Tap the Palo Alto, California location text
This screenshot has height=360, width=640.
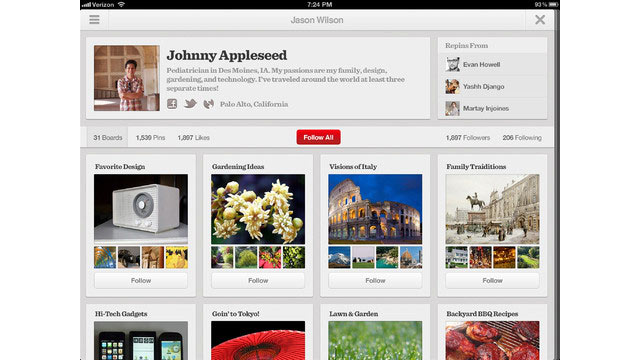coord(254,104)
